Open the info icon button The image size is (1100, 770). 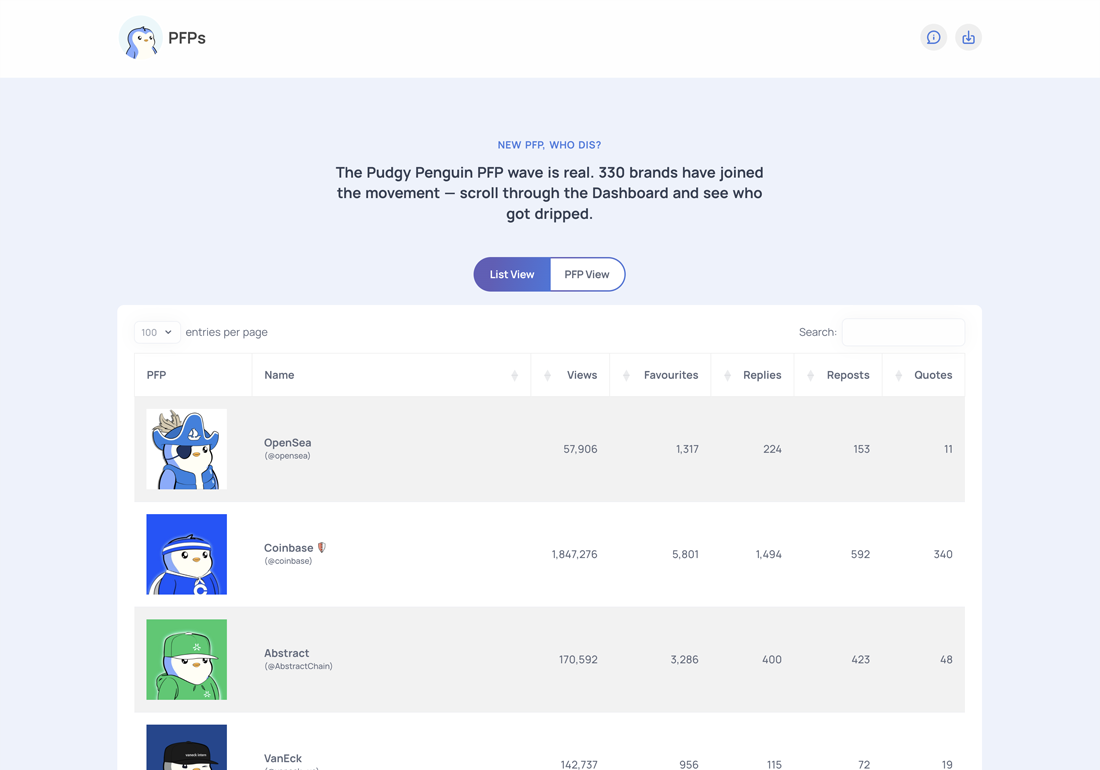point(933,38)
